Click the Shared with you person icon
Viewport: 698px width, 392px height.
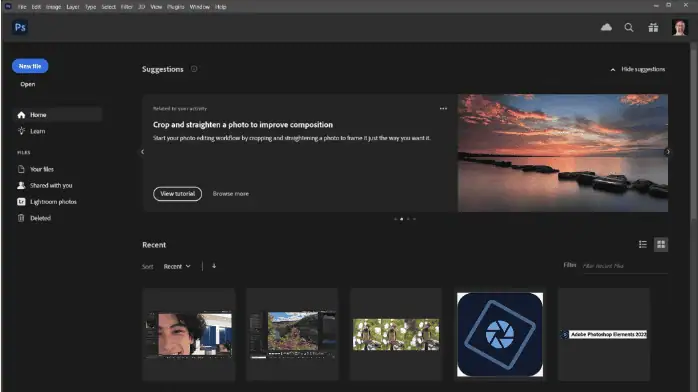21,186
